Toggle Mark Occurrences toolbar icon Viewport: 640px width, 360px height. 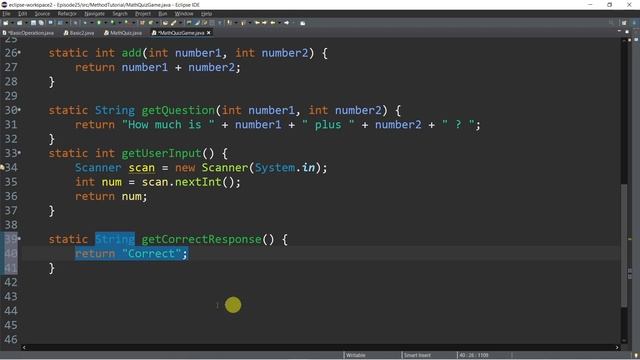coord(196,23)
